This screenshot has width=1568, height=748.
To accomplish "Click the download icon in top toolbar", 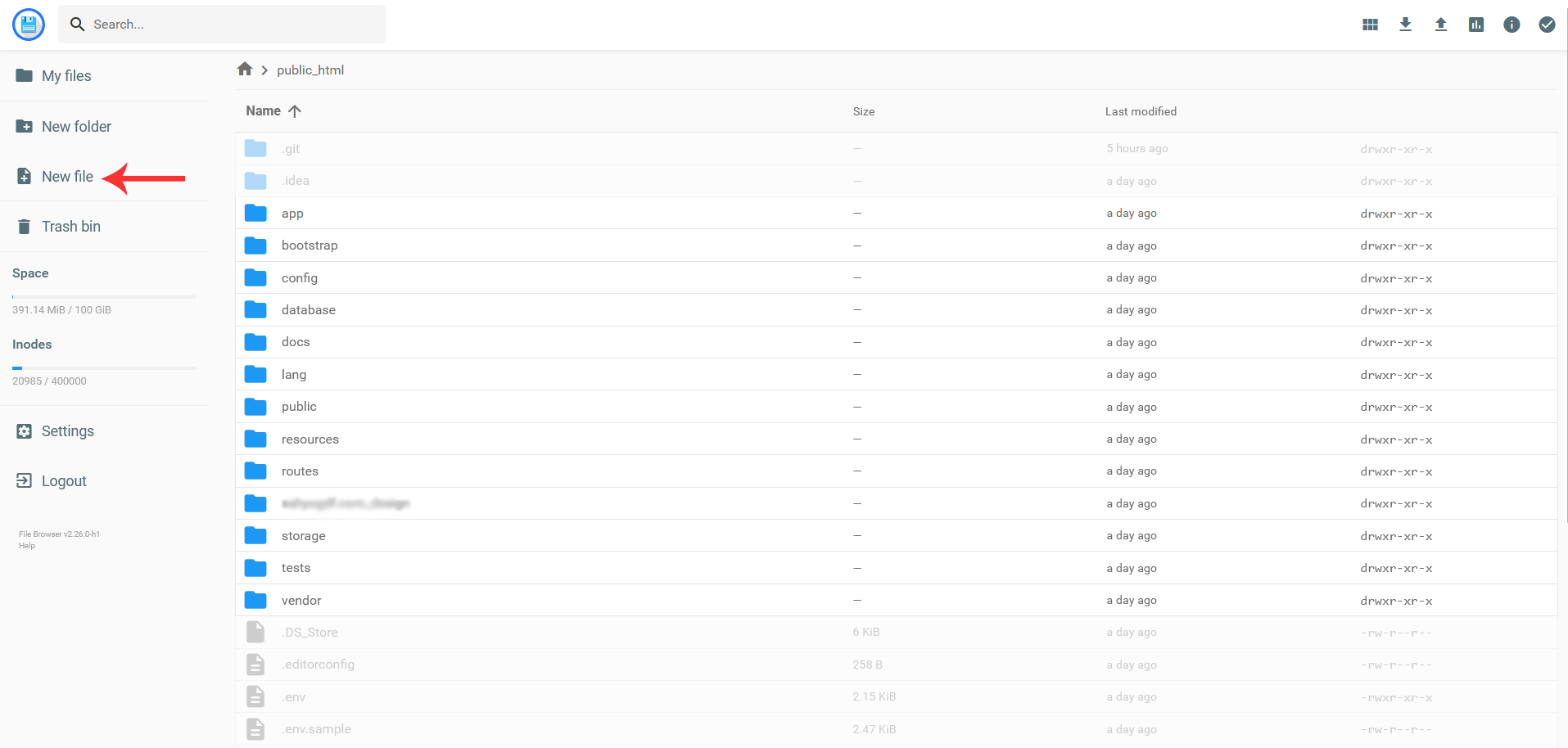I will (x=1405, y=25).
